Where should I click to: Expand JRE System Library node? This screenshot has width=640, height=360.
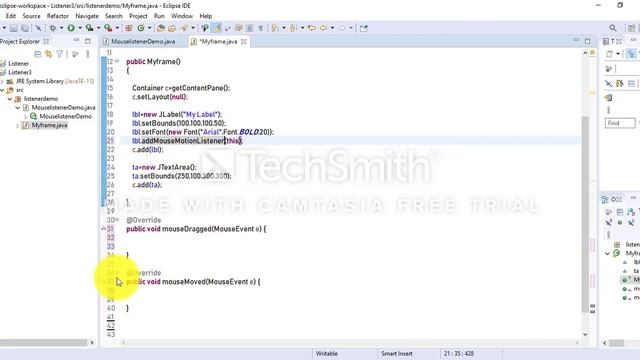pos(2,81)
